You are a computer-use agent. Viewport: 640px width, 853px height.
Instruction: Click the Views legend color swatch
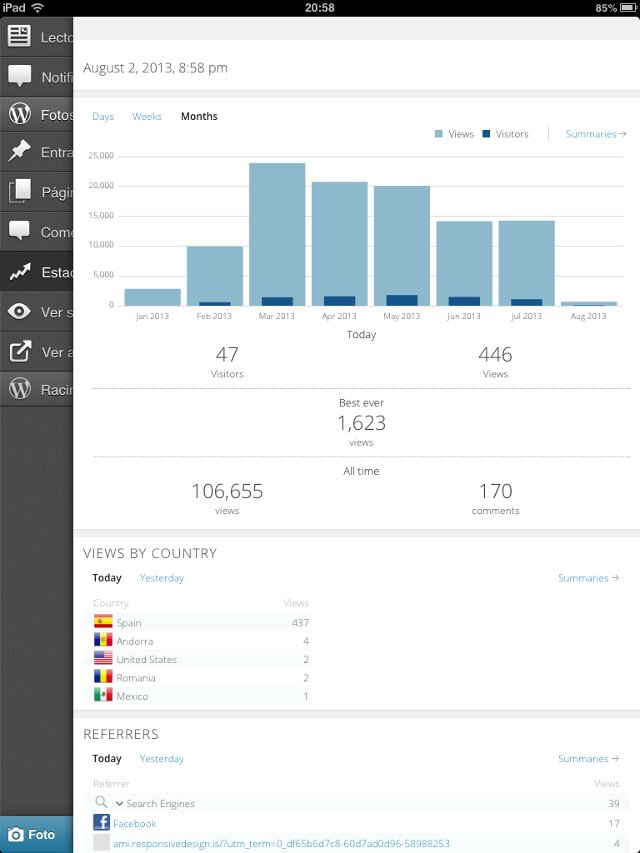coord(439,134)
